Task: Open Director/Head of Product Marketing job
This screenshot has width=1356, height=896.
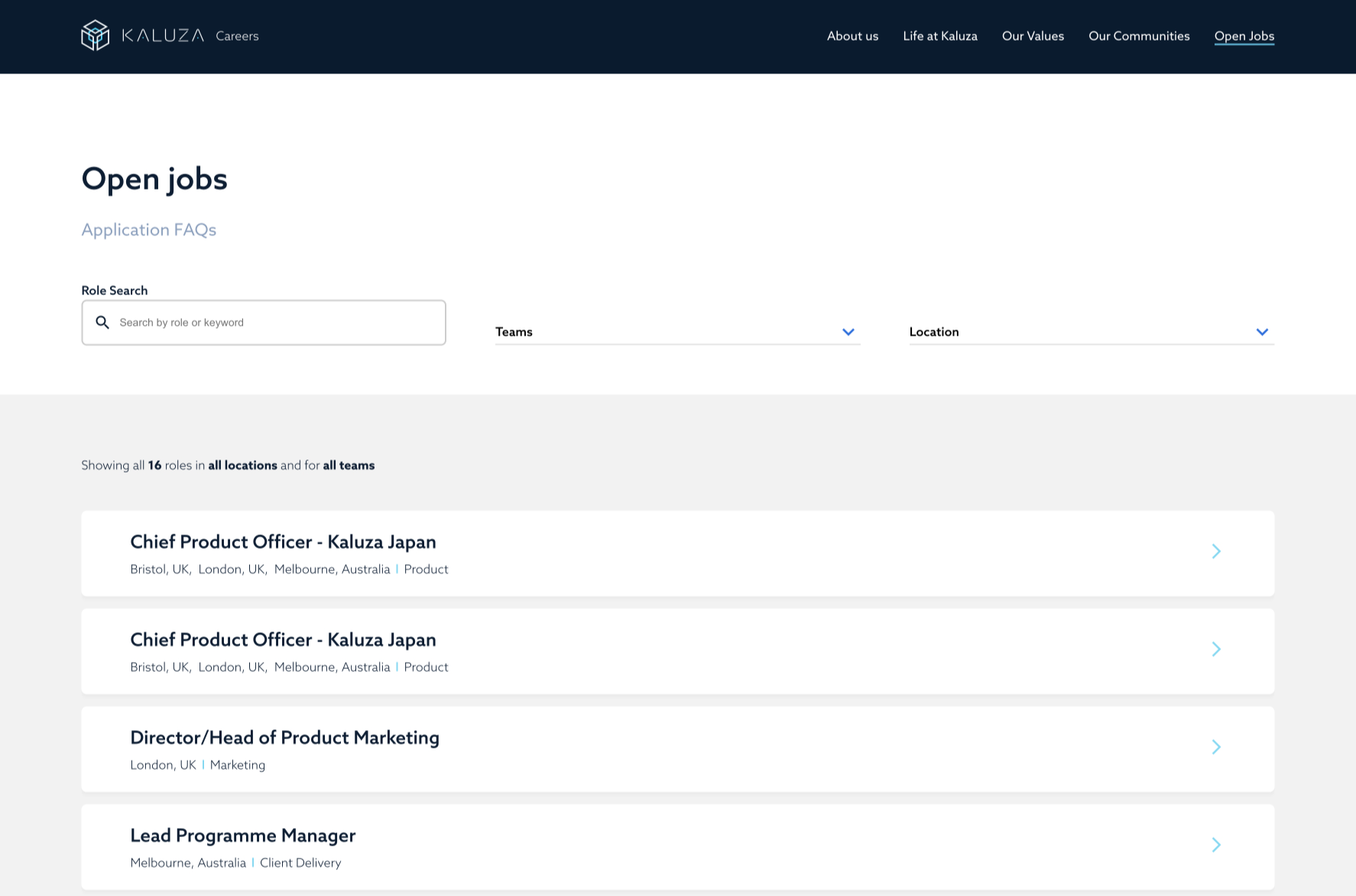Action: pyautogui.click(x=677, y=749)
